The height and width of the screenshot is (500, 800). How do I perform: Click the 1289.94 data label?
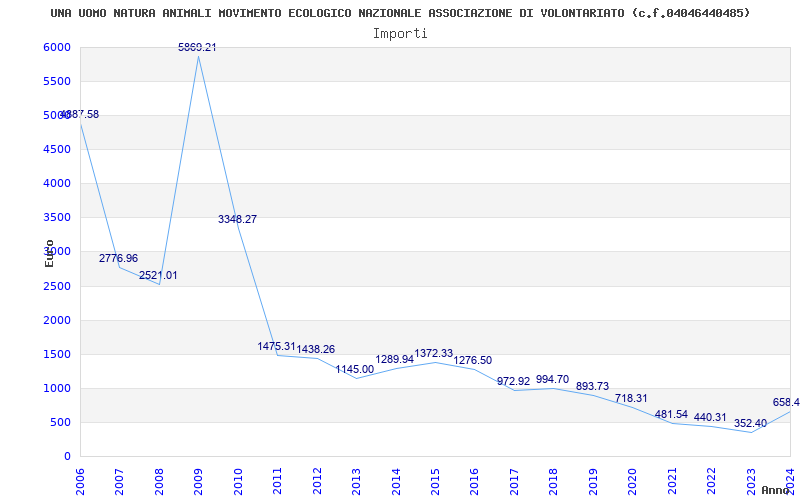(394, 359)
